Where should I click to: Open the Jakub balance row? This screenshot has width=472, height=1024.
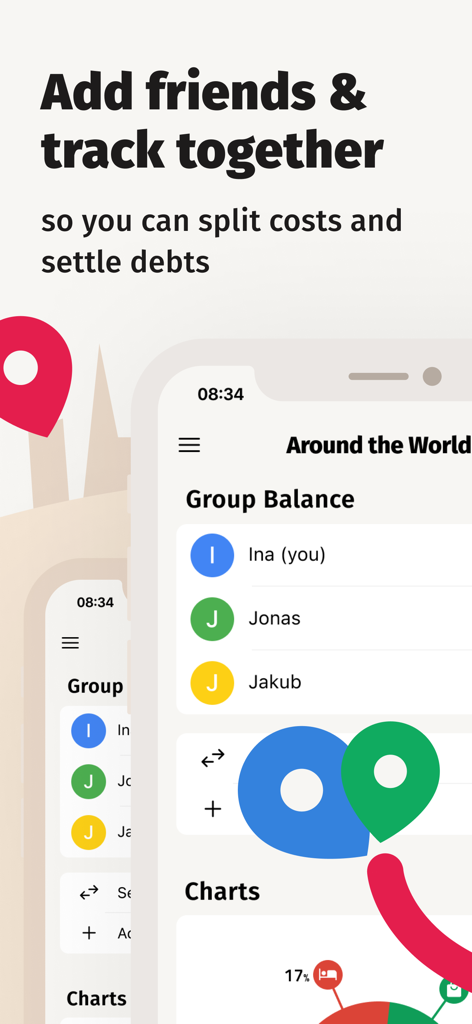pos(324,682)
